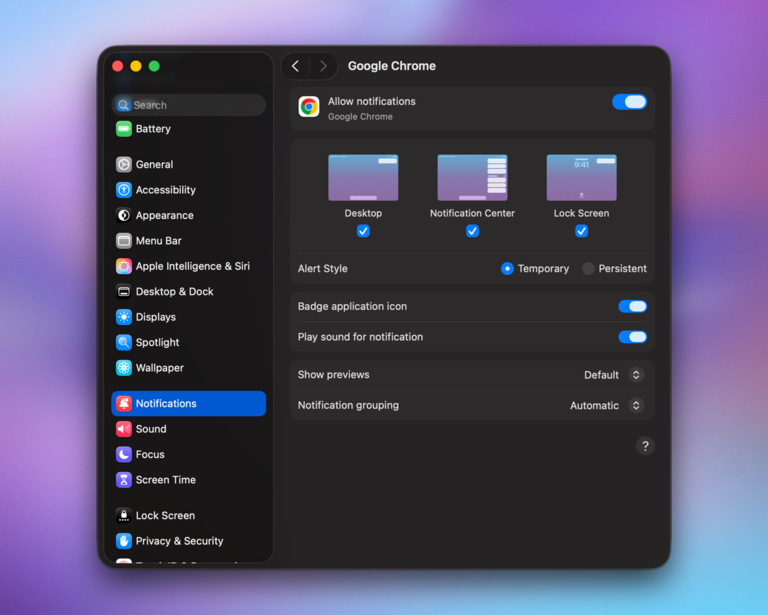This screenshot has width=768, height=615.
Task: Go forward with the right chevron
Action: coord(323,66)
